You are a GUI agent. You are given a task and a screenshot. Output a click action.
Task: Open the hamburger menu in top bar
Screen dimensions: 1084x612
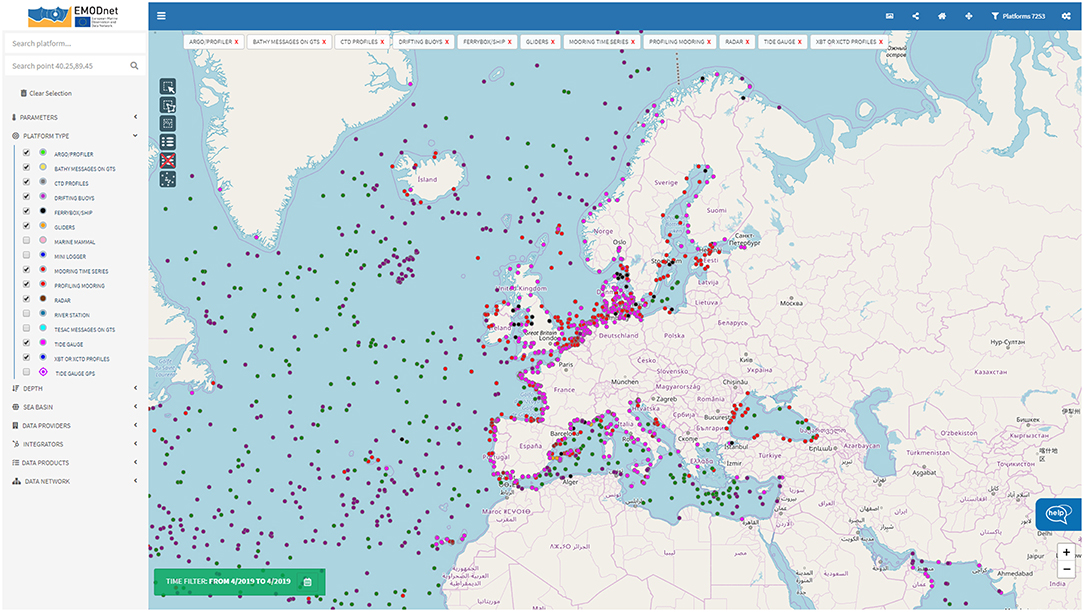click(x=161, y=16)
